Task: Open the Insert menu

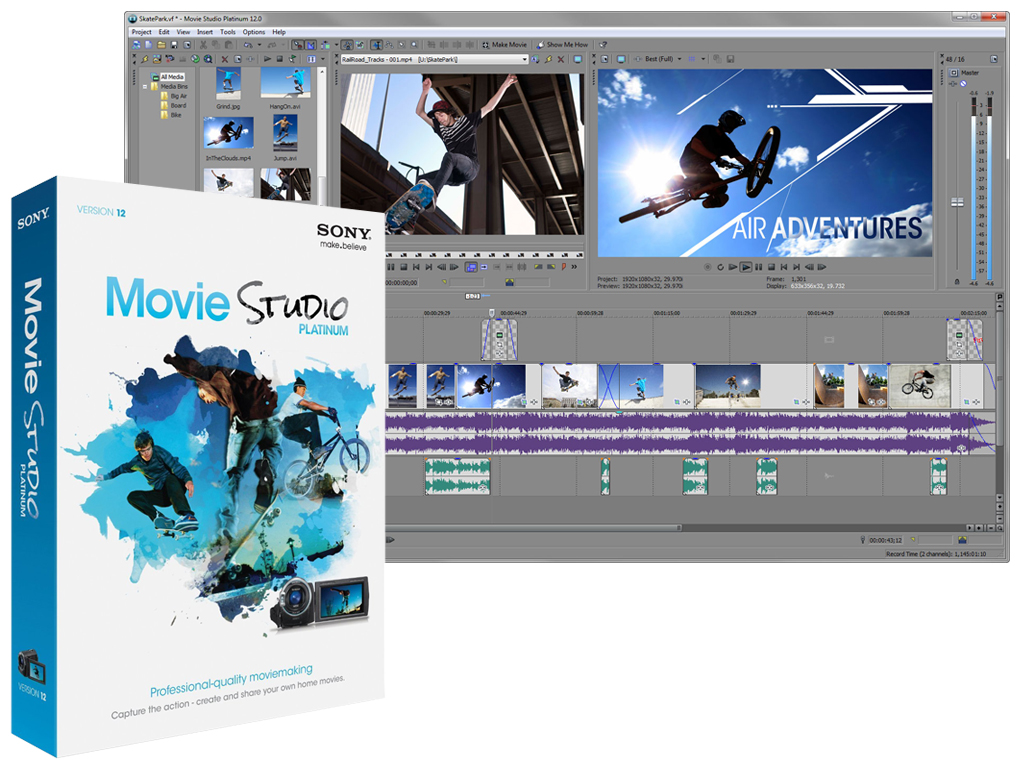Action: [205, 32]
